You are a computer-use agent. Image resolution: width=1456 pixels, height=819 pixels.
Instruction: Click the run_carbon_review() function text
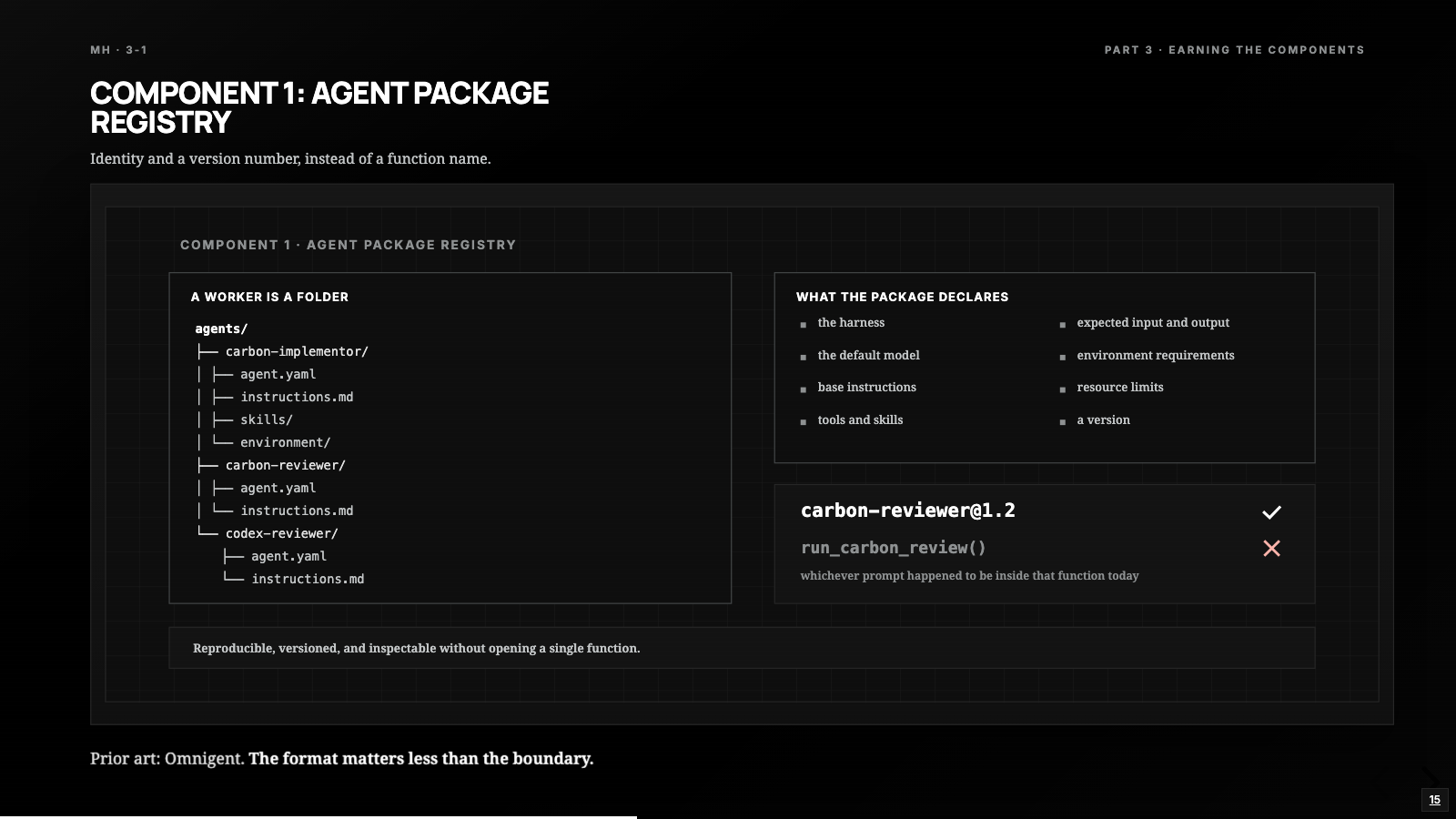tap(894, 548)
